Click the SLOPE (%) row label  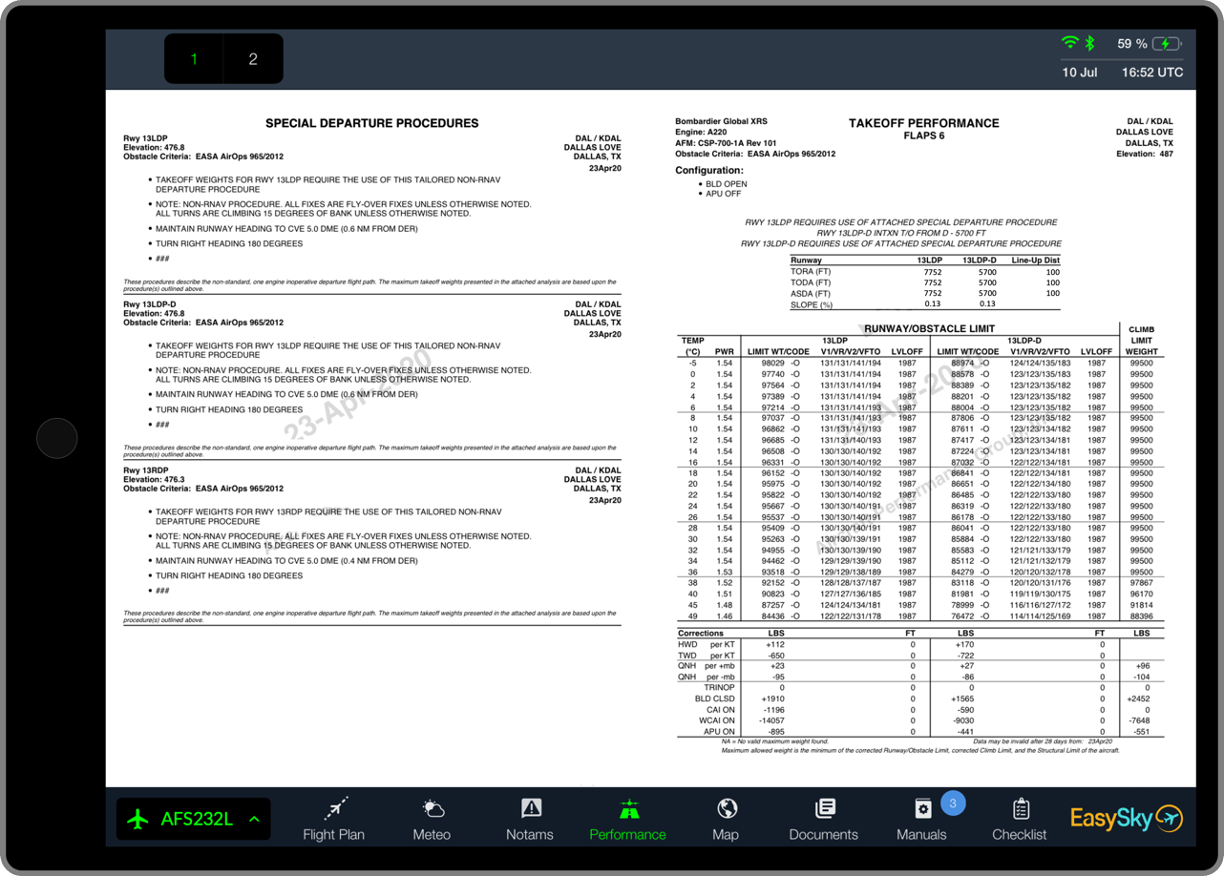click(x=812, y=305)
